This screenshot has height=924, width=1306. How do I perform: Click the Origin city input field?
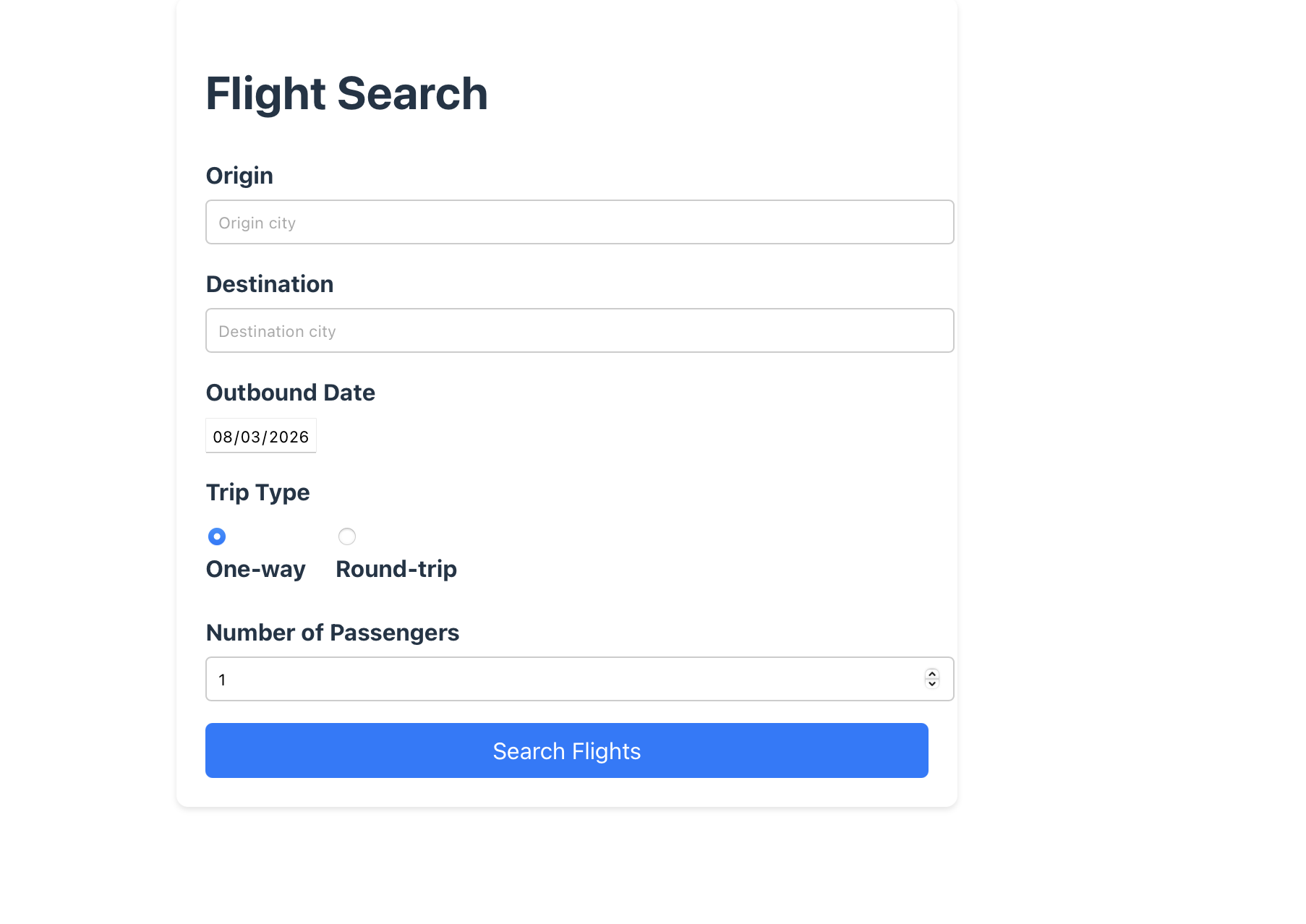(579, 223)
